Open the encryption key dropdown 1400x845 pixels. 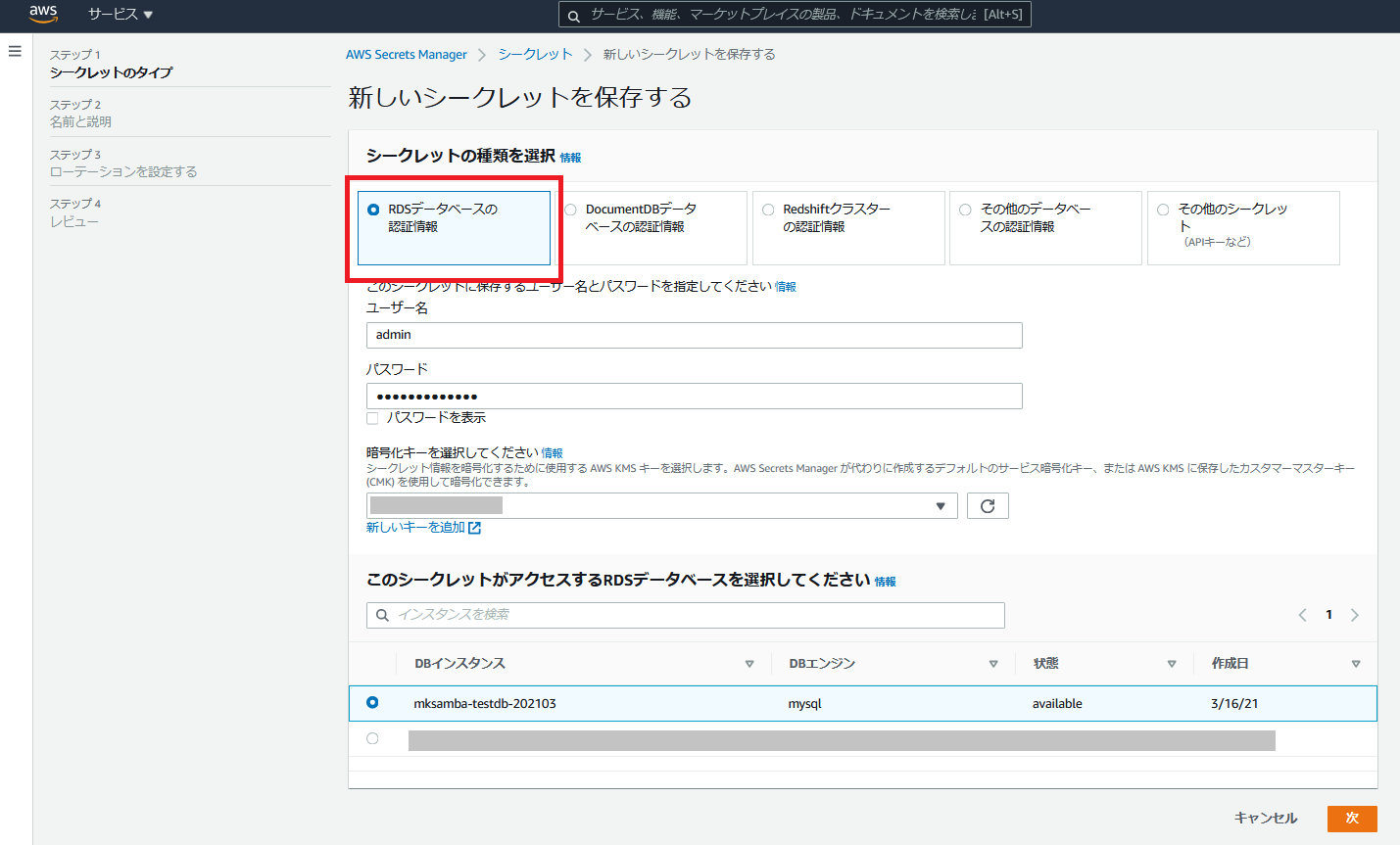click(x=662, y=505)
